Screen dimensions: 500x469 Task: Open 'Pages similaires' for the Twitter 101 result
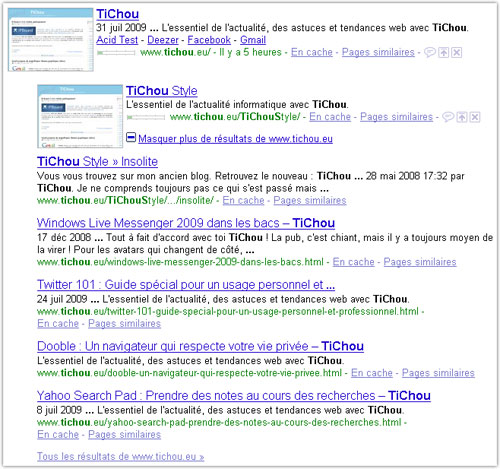pos(125,324)
